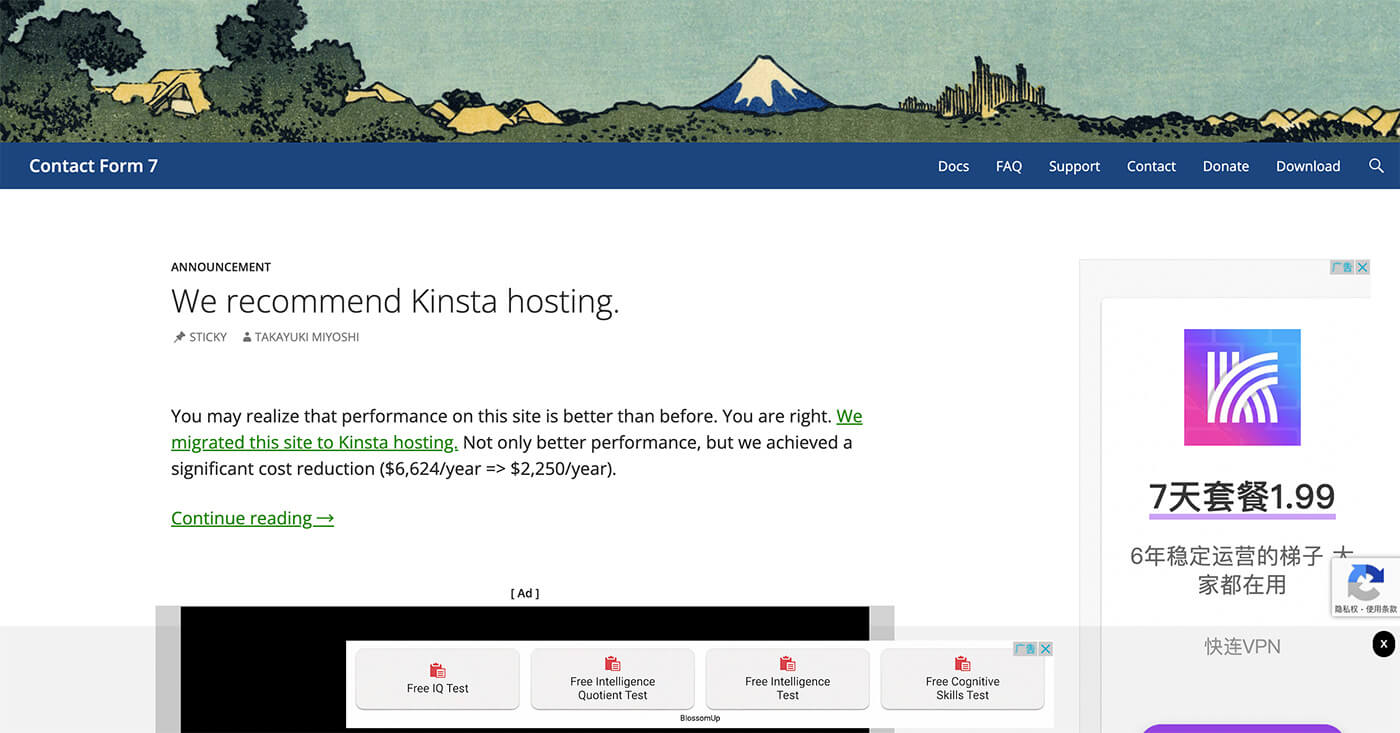Image resolution: width=1400 pixels, height=733 pixels.
Task: Go to the Support menu item
Action: pos(1074,166)
